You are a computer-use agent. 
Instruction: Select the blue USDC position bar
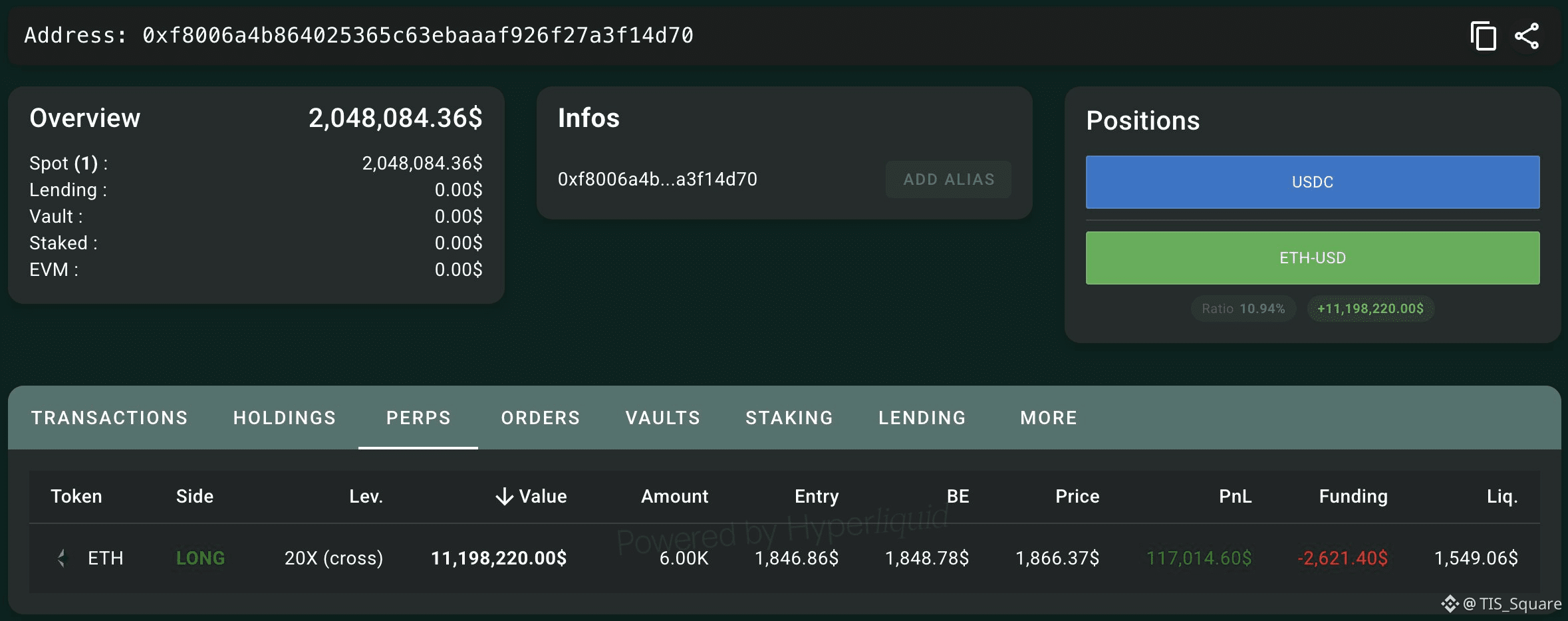coord(1313,182)
